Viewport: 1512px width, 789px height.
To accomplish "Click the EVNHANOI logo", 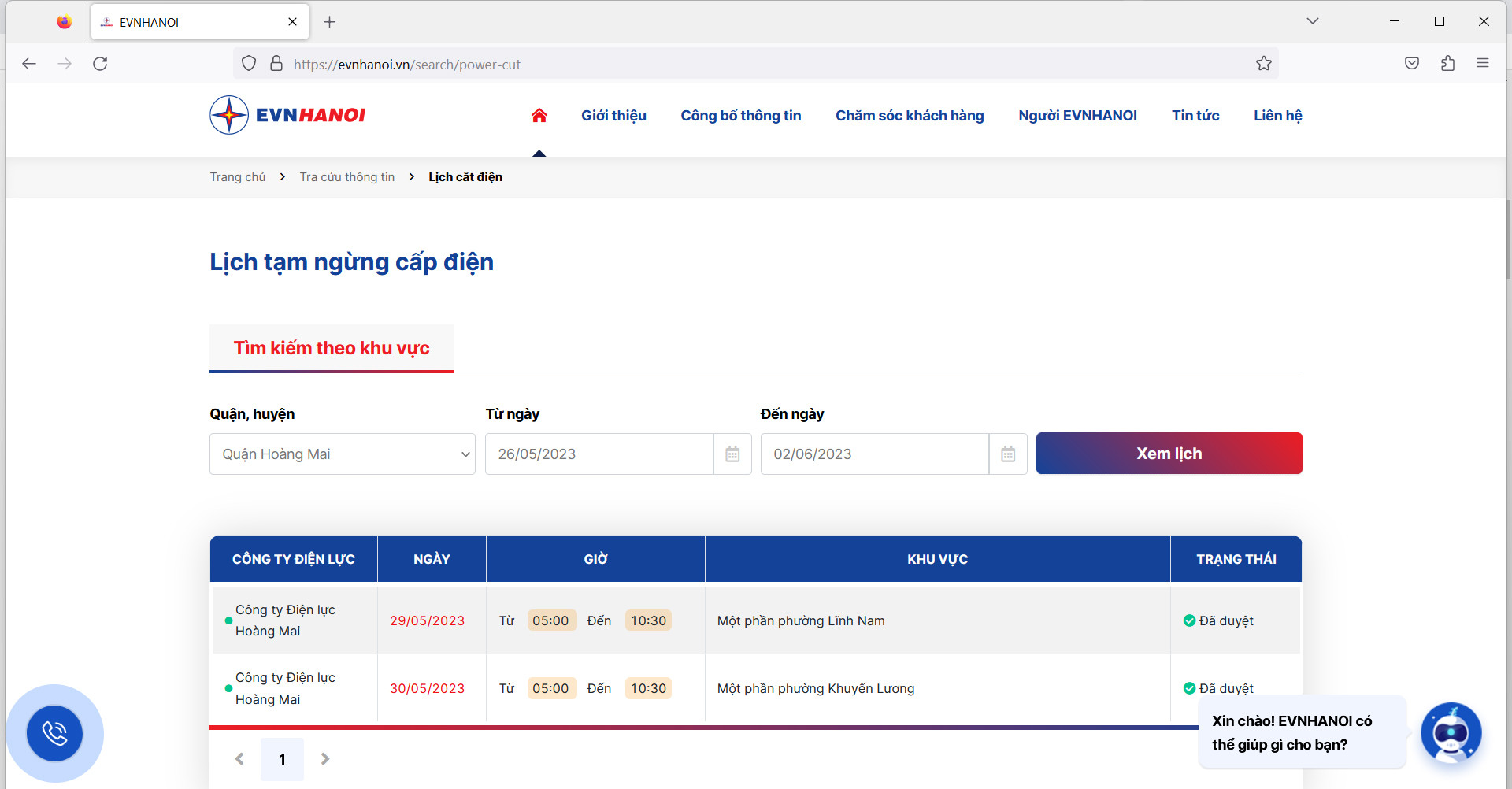I will coord(287,115).
